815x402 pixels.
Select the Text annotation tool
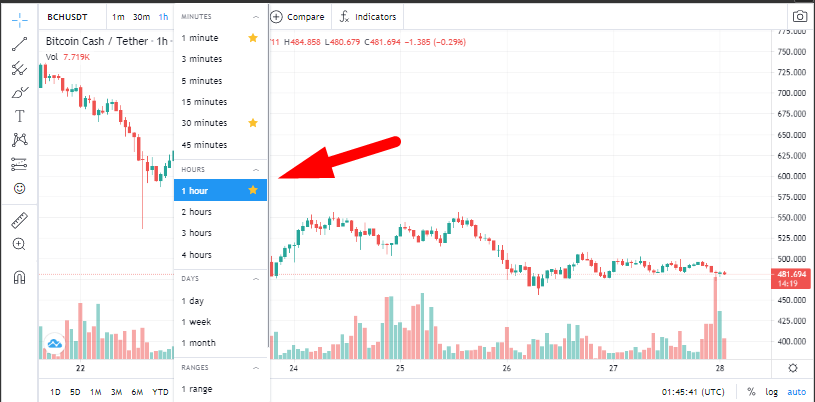coord(20,116)
